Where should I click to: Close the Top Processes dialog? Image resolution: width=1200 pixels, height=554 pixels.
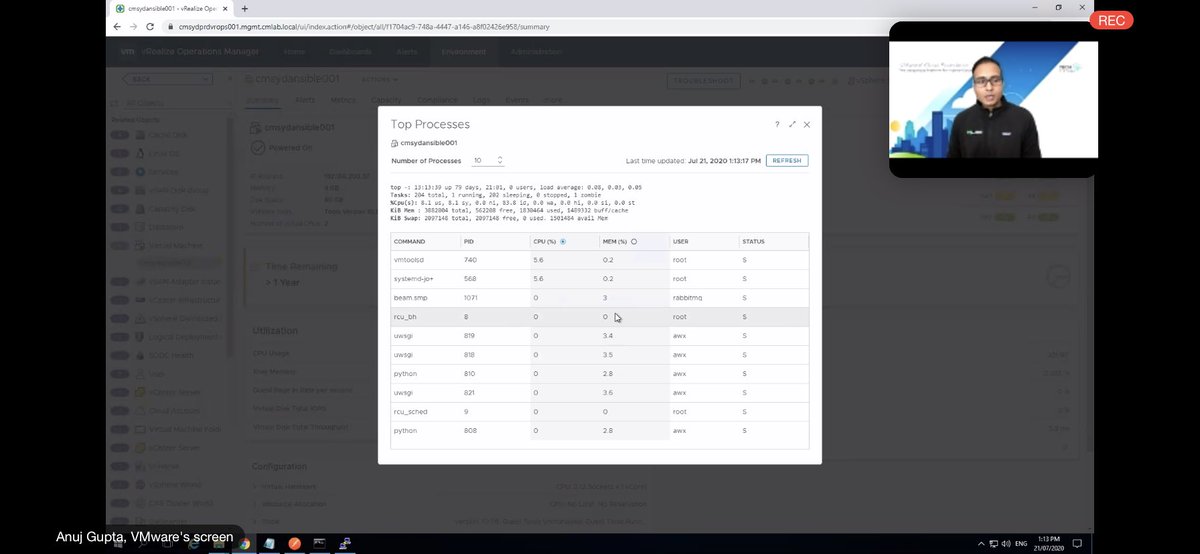807,125
